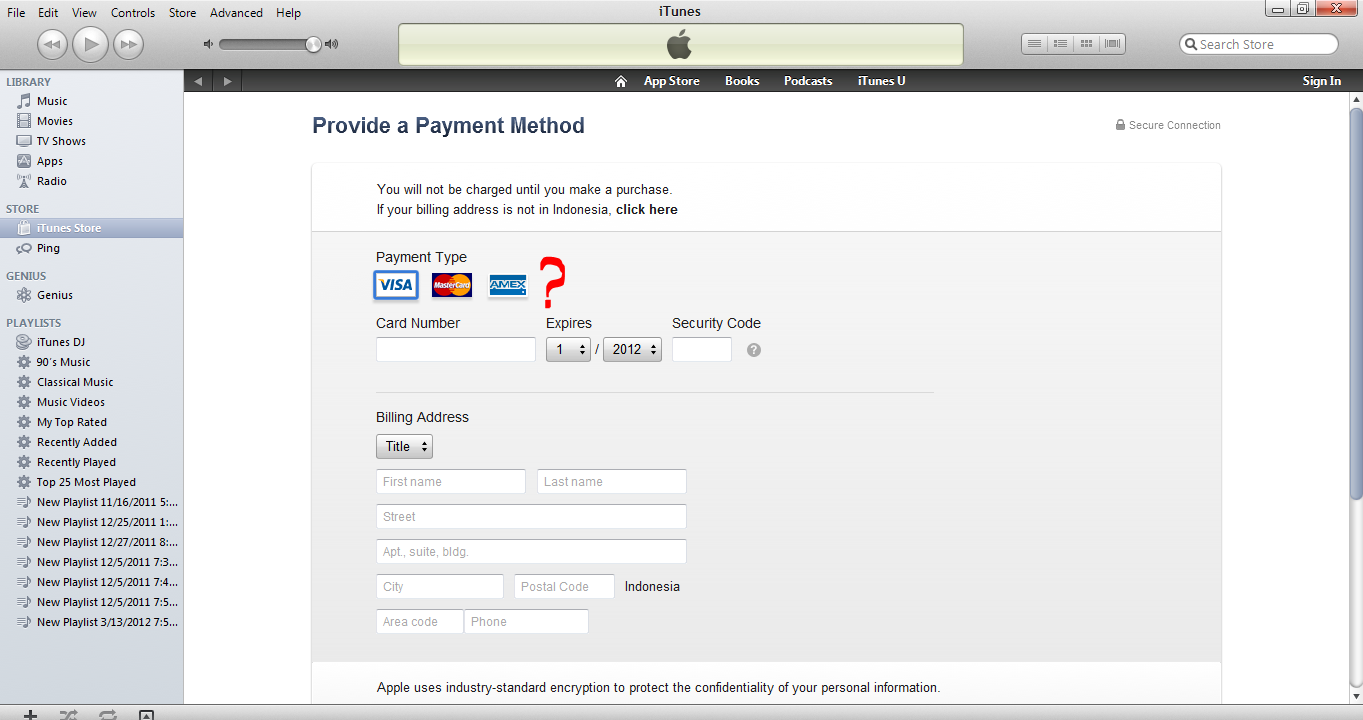Open the Title dropdown under Billing Address
The width and height of the screenshot is (1363, 720).
pyautogui.click(x=404, y=447)
